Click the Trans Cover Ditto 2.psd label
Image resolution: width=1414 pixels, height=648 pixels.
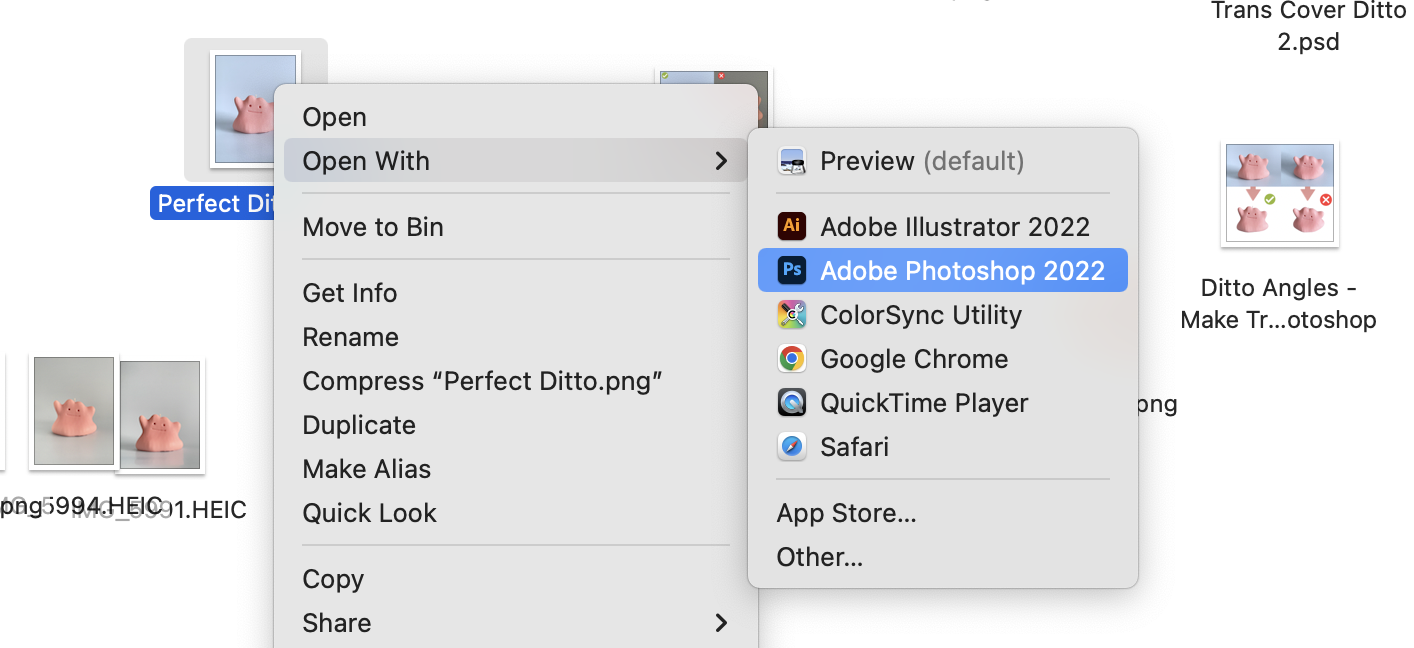click(1308, 26)
